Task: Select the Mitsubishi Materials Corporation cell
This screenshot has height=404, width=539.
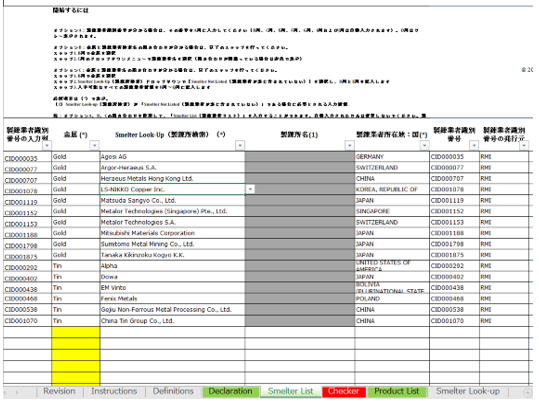Action: click(x=172, y=233)
